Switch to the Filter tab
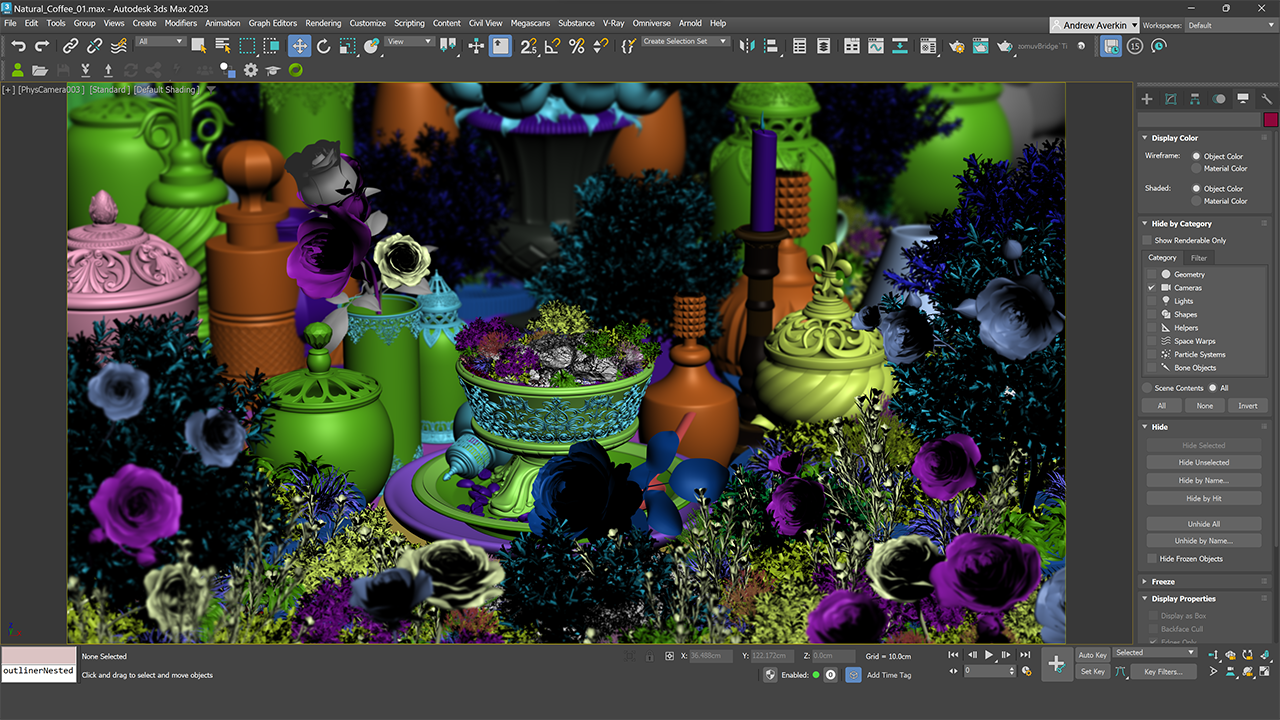Screen dimensions: 1280x720 (x=1198, y=258)
